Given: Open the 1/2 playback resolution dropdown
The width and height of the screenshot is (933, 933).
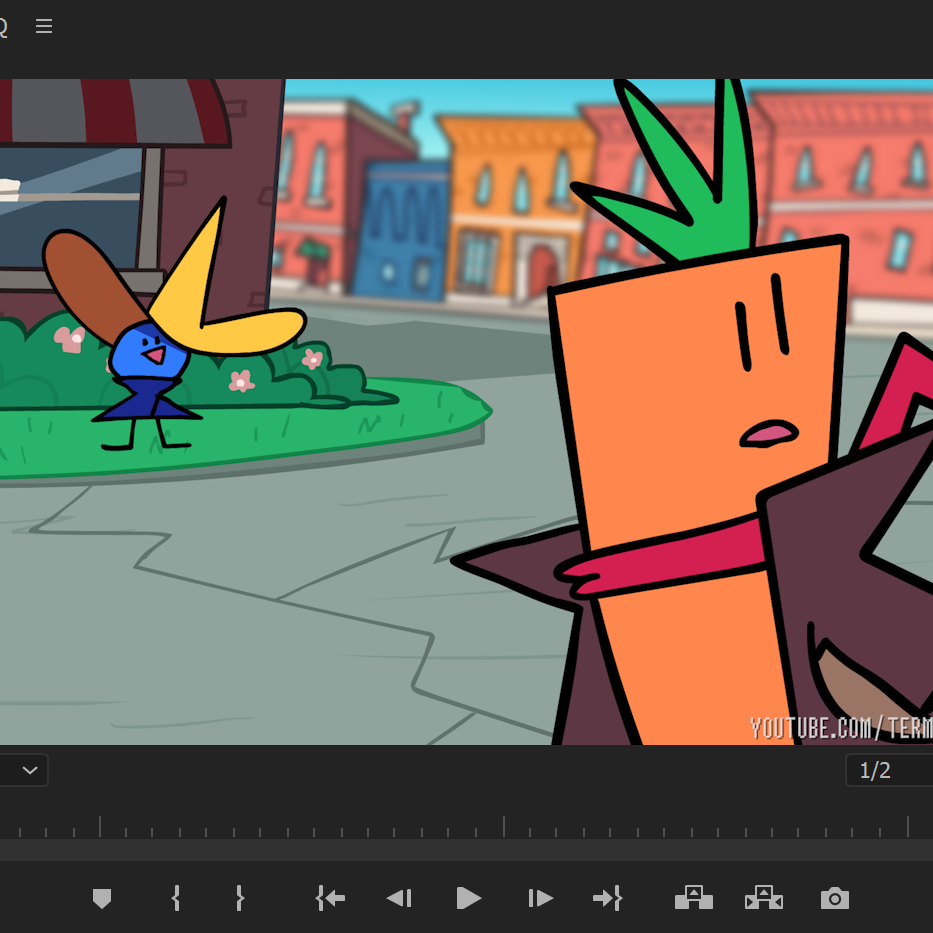Looking at the screenshot, I should click(889, 770).
